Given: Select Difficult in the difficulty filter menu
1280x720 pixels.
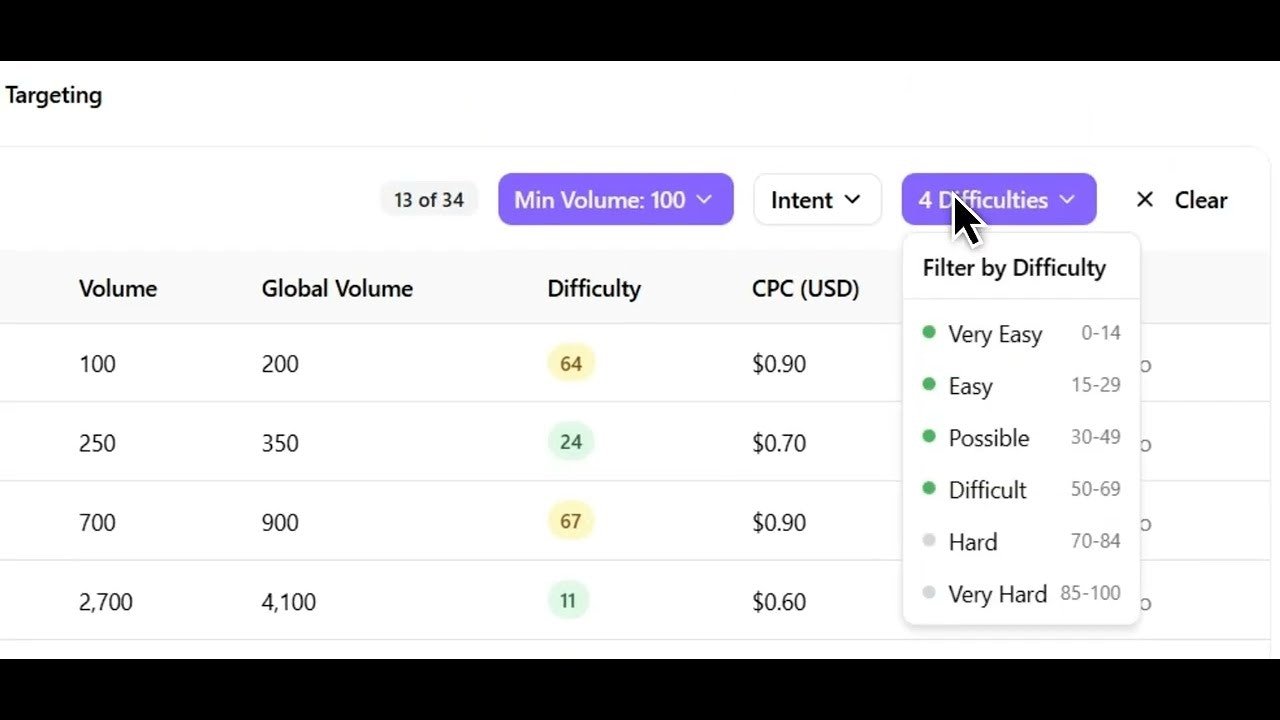Looking at the screenshot, I should [x=987, y=489].
